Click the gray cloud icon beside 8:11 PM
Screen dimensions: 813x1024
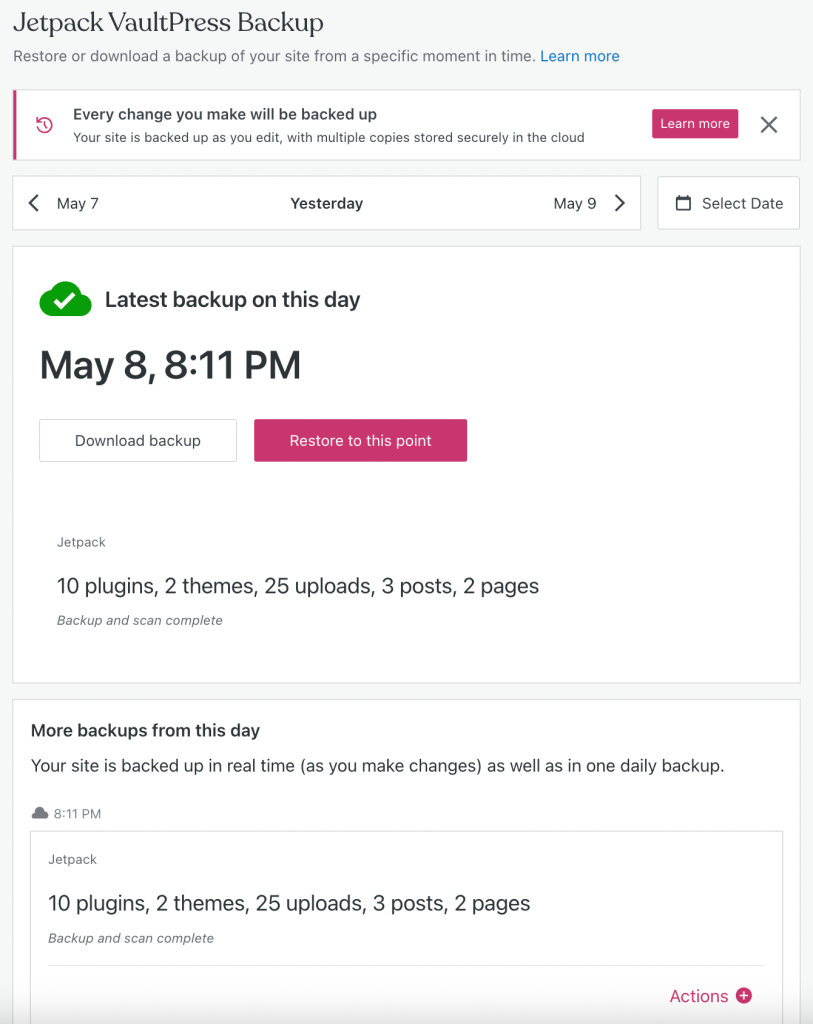pos(40,813)
